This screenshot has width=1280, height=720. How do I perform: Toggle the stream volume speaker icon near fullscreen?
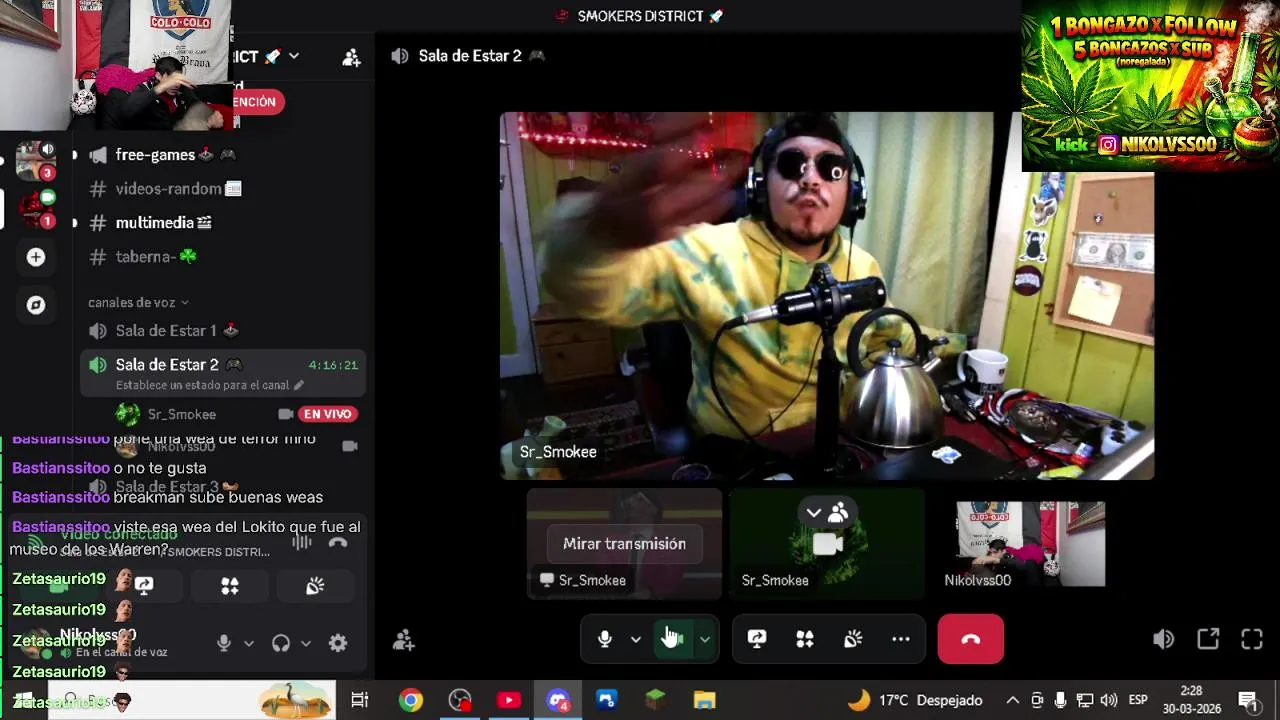pos(1163,639)
